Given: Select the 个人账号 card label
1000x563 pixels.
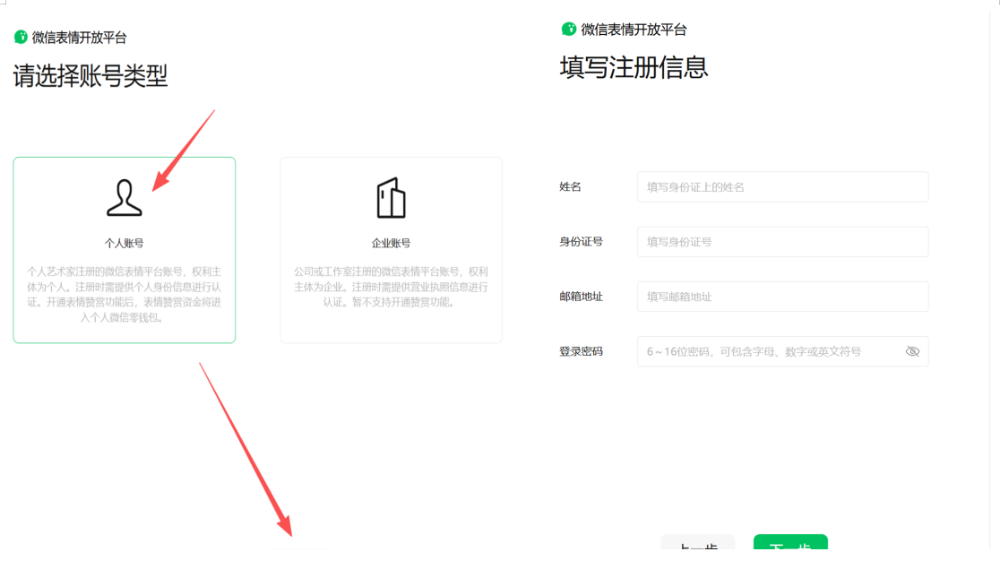Looking at the screenshot, I should click(x=124, y=243).
